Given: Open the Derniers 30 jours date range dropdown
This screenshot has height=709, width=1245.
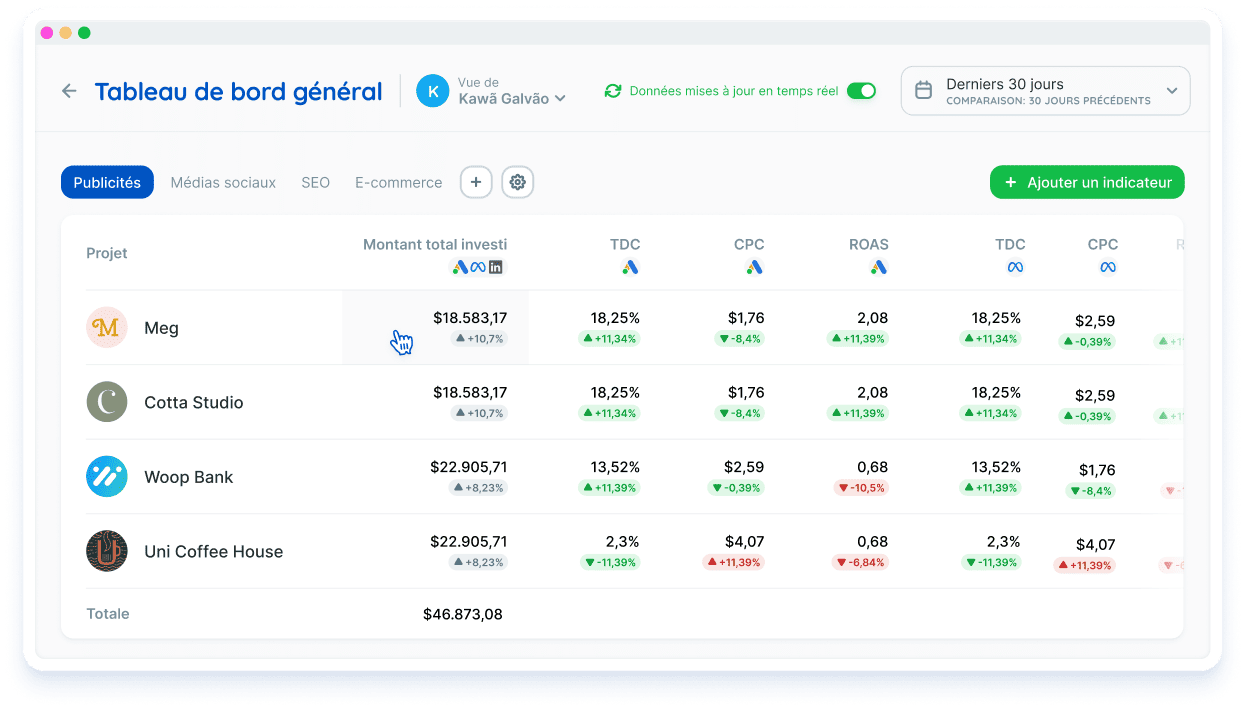Looking at the screenshot, I should point(1045,91).
